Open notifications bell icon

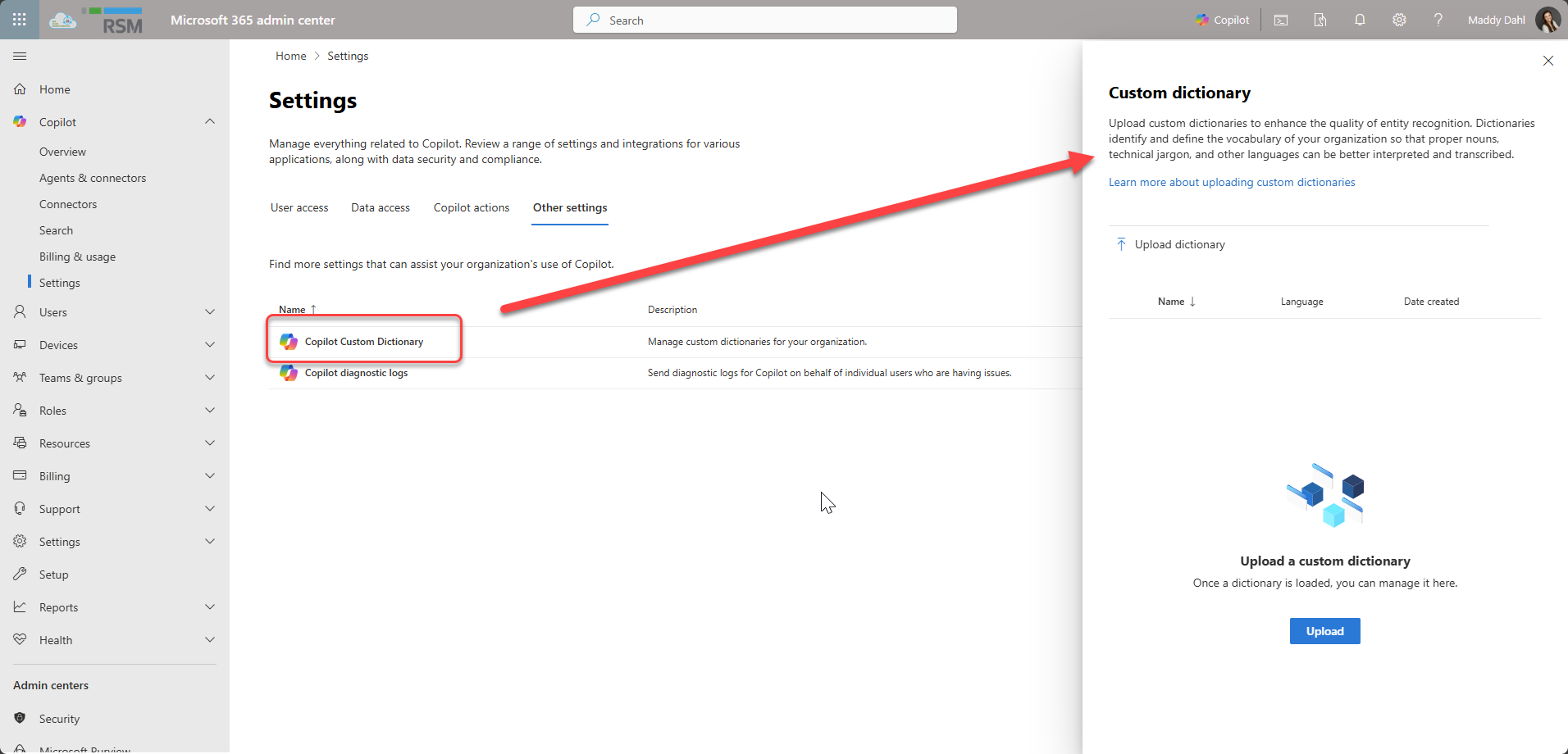(x=1360, y=20)
